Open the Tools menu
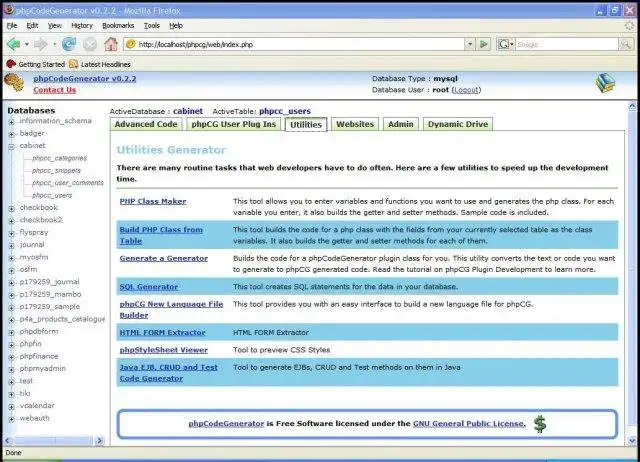Viewport: 640px width, 462px height. pos(151,26)
